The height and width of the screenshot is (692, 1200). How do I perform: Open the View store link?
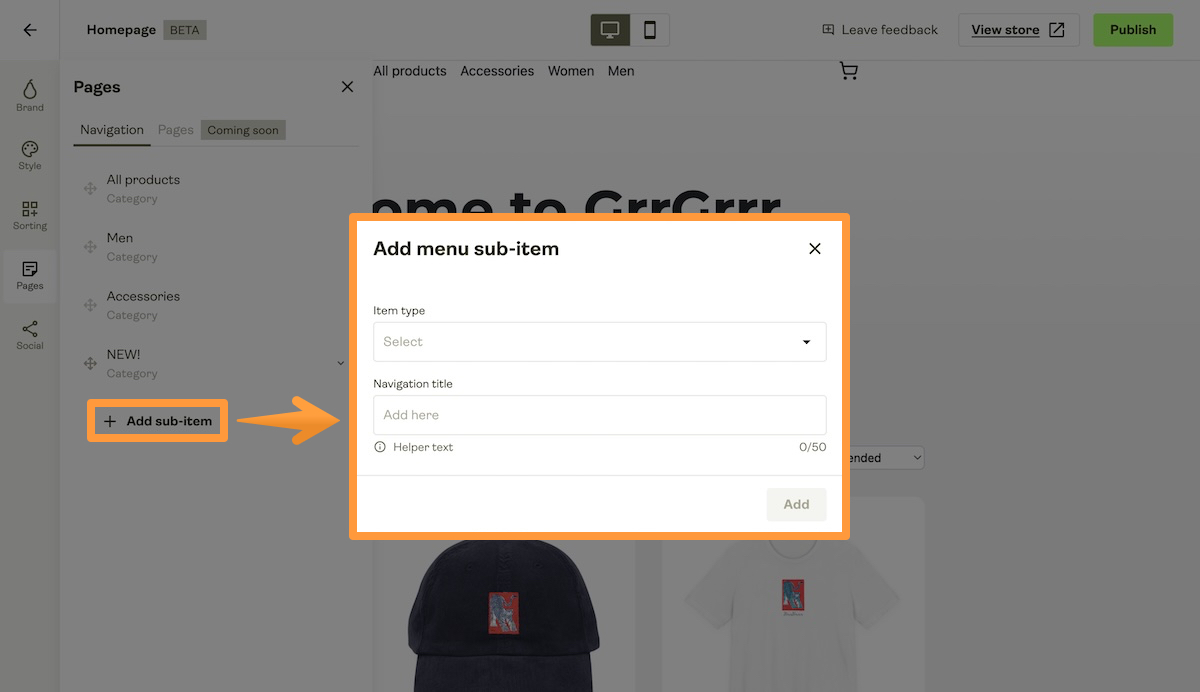[1018, 30]
